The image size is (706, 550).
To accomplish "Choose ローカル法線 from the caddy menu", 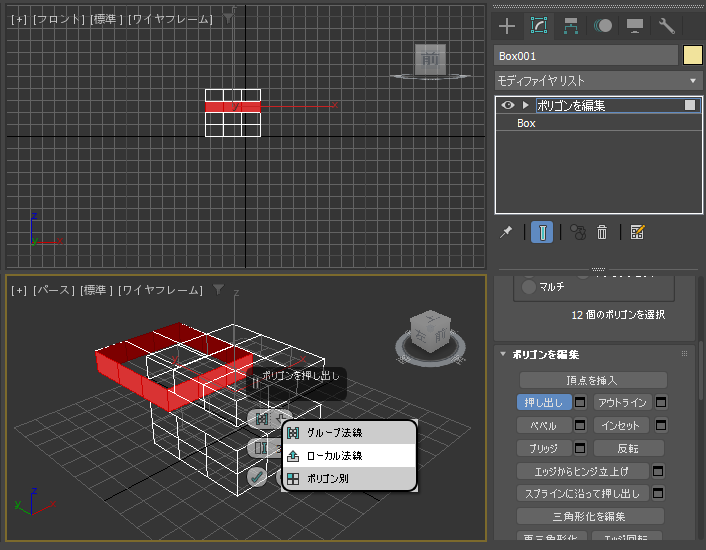I will pos(349,455).
